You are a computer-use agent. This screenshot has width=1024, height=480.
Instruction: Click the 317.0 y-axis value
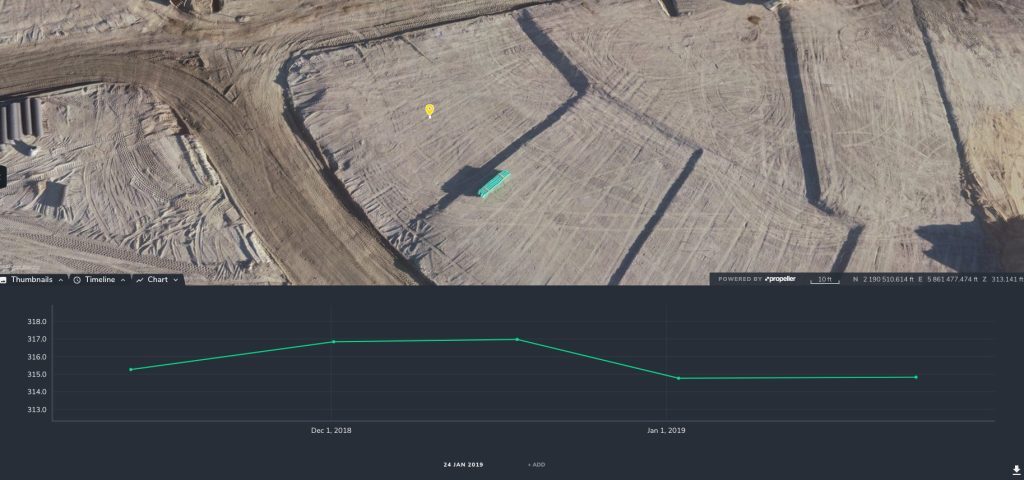click(x=37, y=340)
